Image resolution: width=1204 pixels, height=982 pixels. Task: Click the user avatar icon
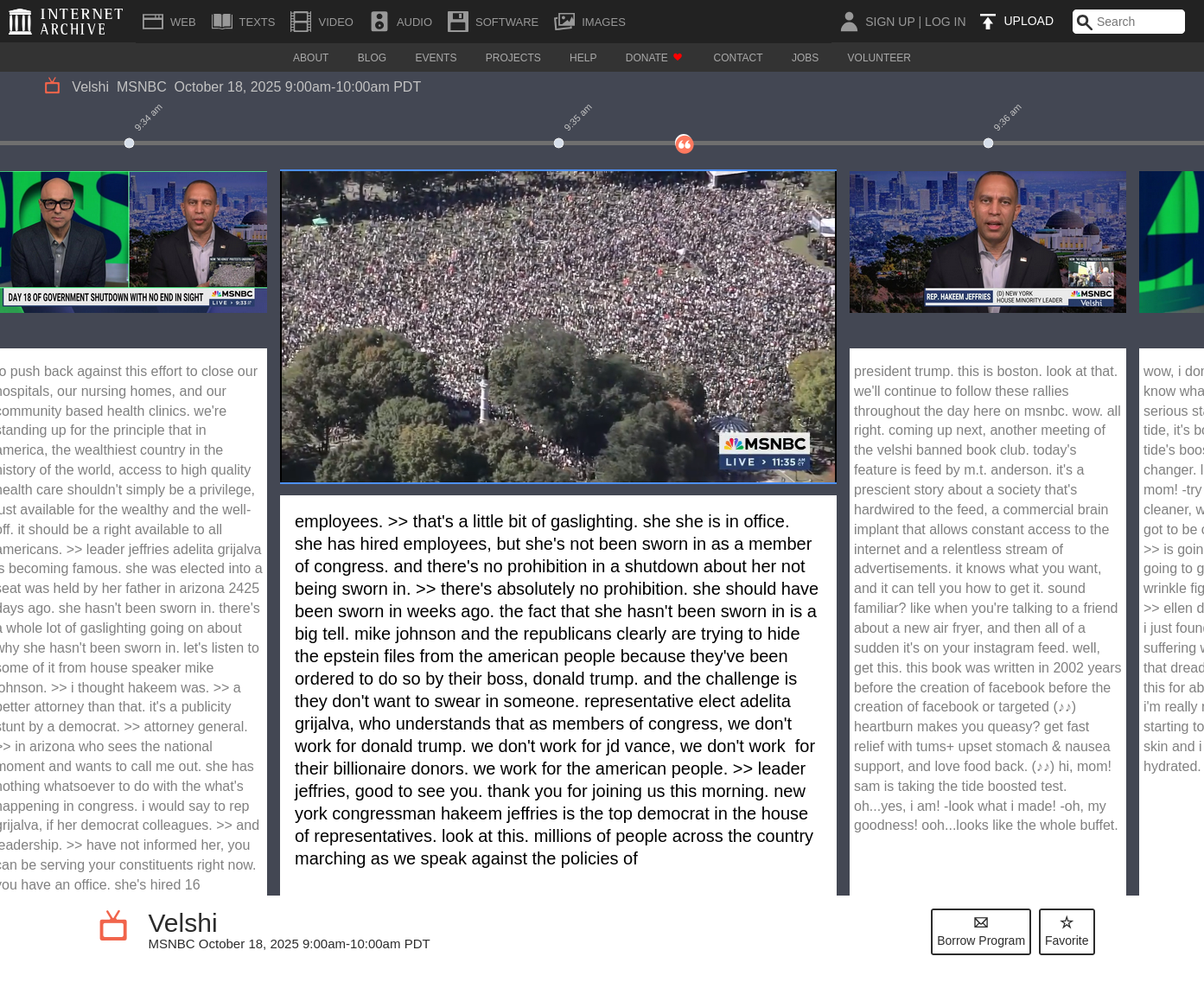tap(849, 22)
